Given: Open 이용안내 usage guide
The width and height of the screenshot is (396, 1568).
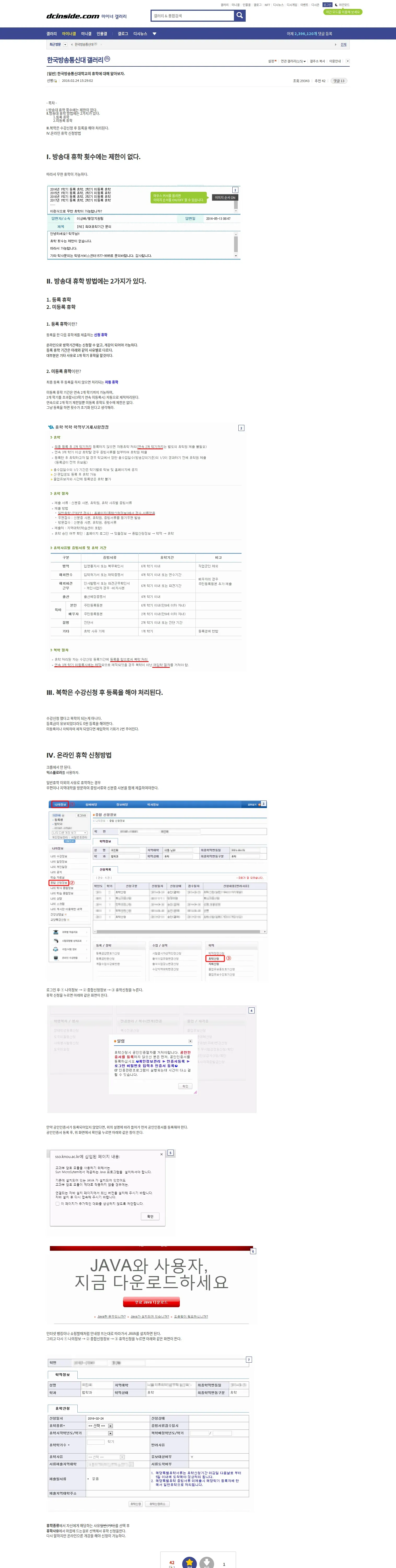Looking at the screenshot, I should 335,61.
